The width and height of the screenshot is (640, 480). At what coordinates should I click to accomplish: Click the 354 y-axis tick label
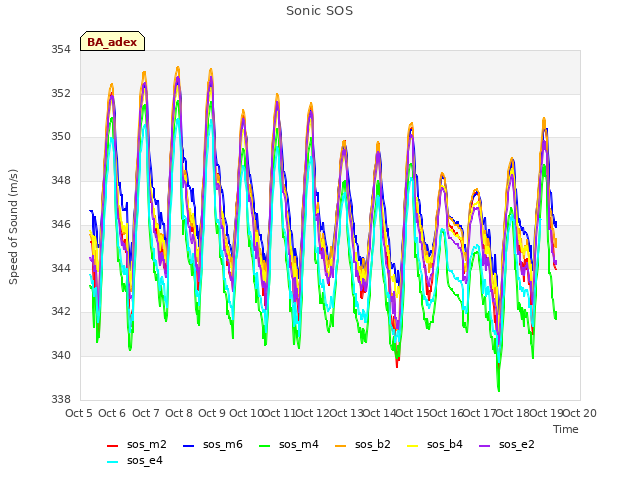61,50
